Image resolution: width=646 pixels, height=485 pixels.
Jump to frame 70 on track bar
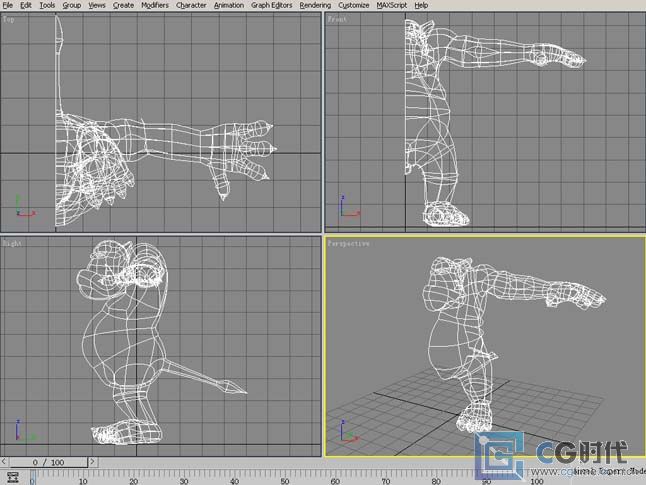point(386,480)
